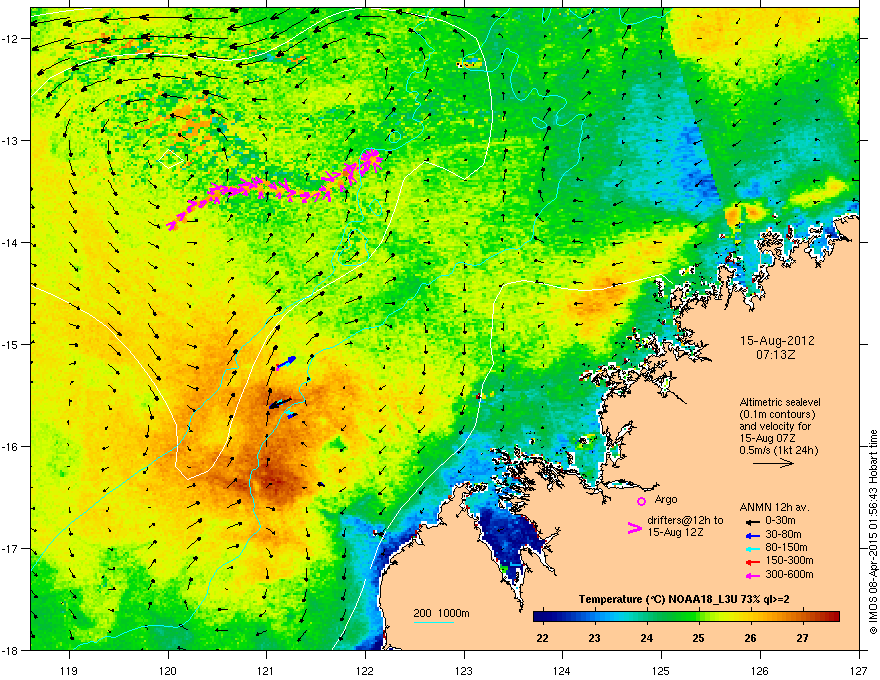Click the 'Argo' legend label

pyautogui.click(x=666, y=499)
